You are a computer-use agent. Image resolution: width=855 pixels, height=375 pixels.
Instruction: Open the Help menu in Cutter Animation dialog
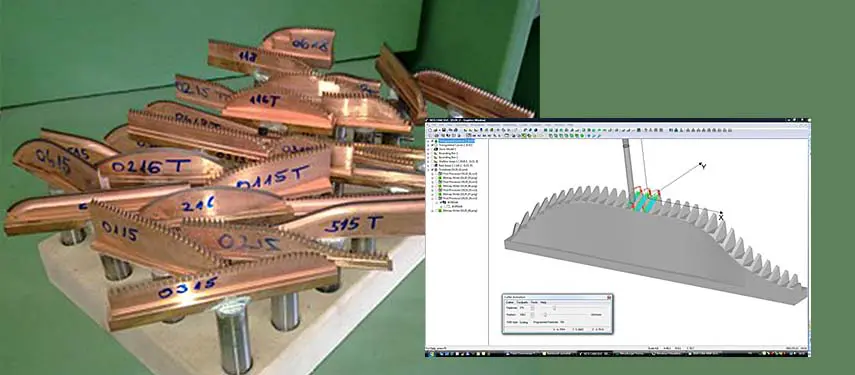(x=543, y=303)
